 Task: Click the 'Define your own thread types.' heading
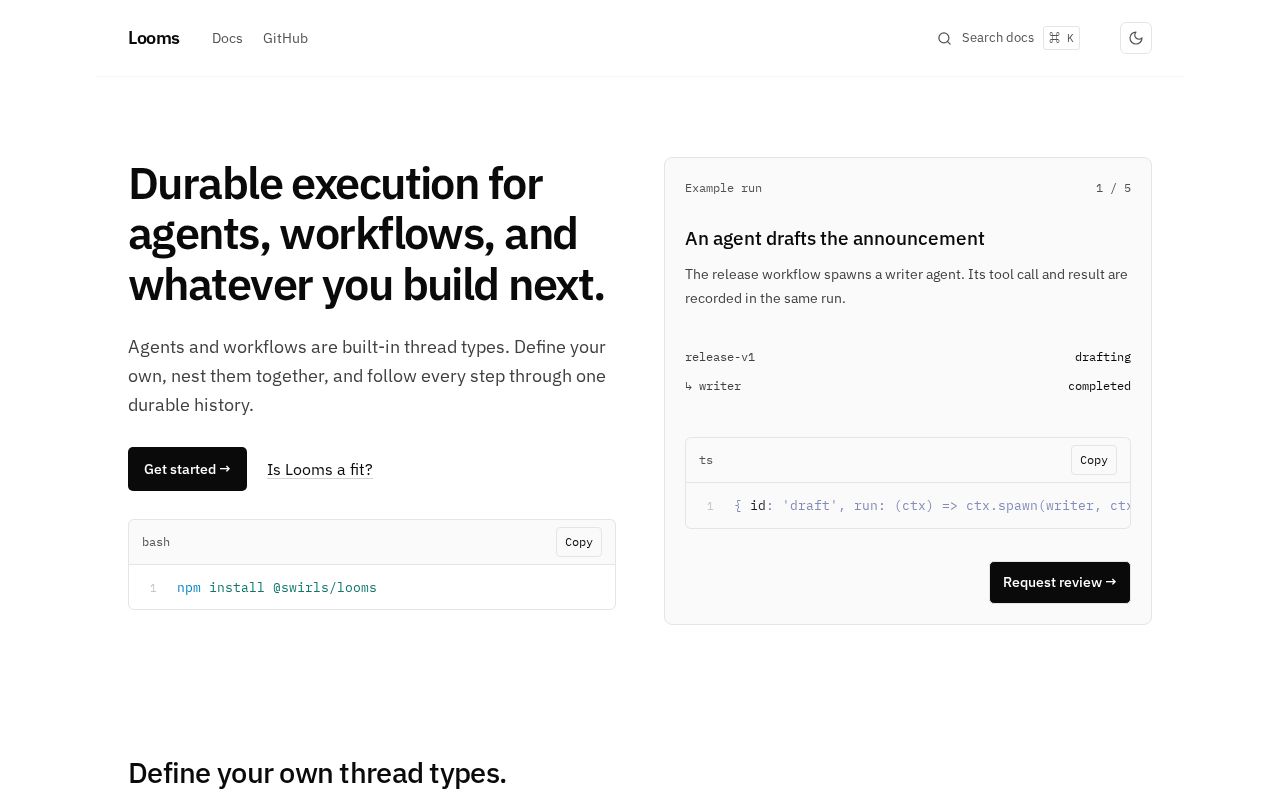tap(317, 773)
